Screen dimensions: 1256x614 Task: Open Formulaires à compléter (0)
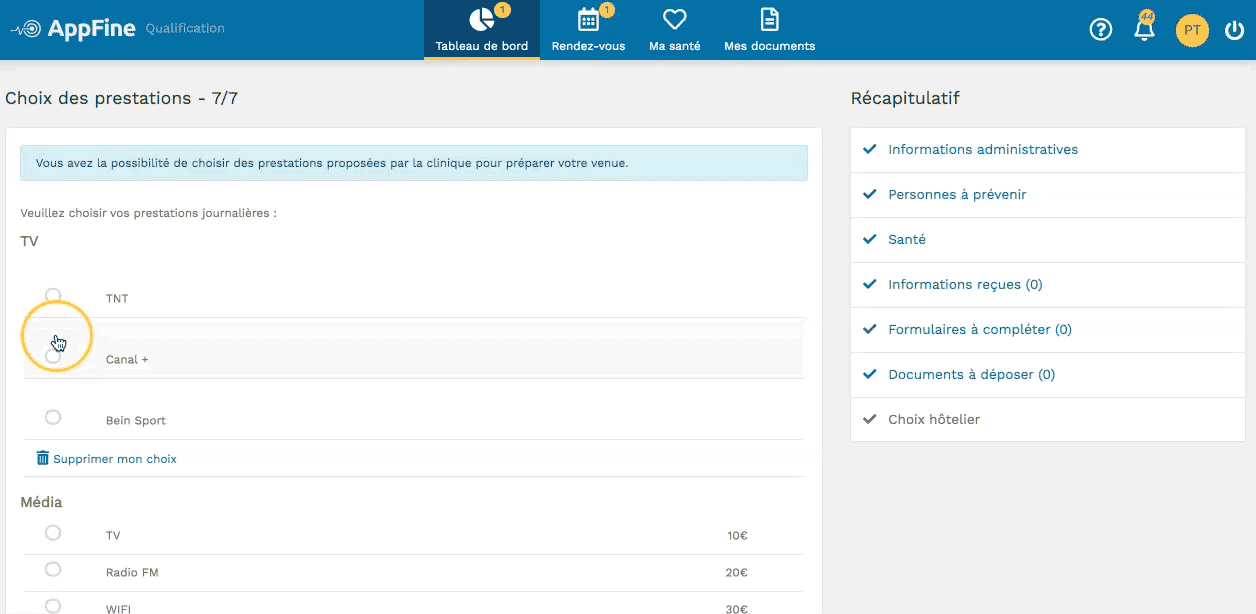tap(979, 330)
